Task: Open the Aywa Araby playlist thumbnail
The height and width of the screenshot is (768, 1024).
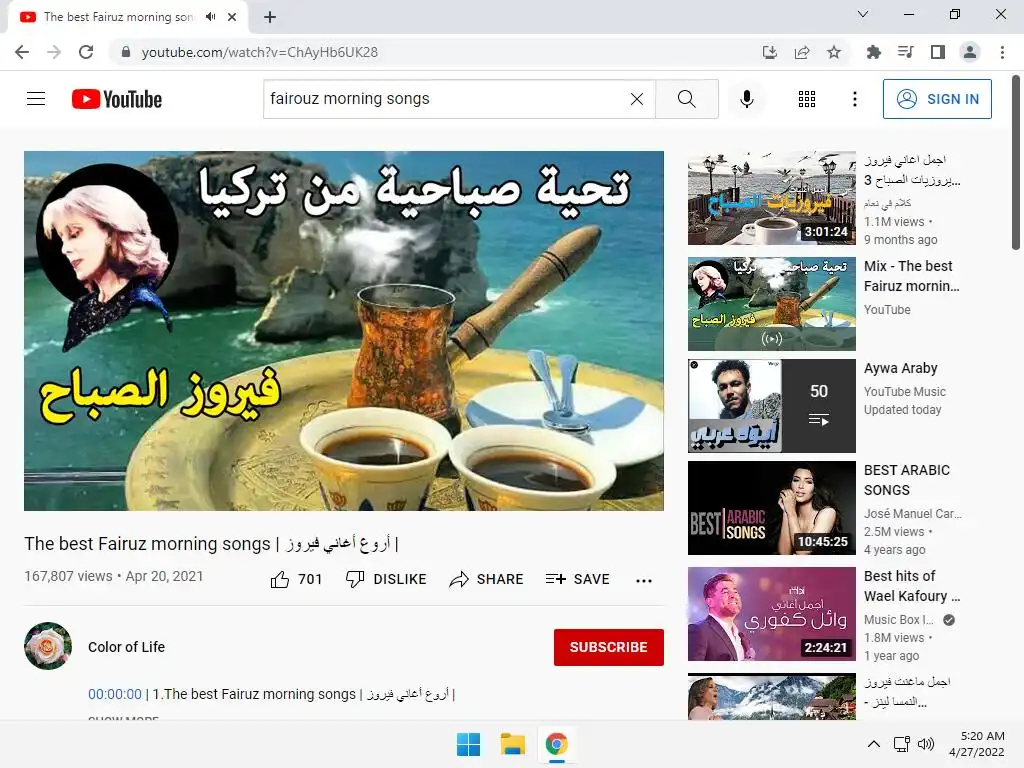Action: coord(771,406)
